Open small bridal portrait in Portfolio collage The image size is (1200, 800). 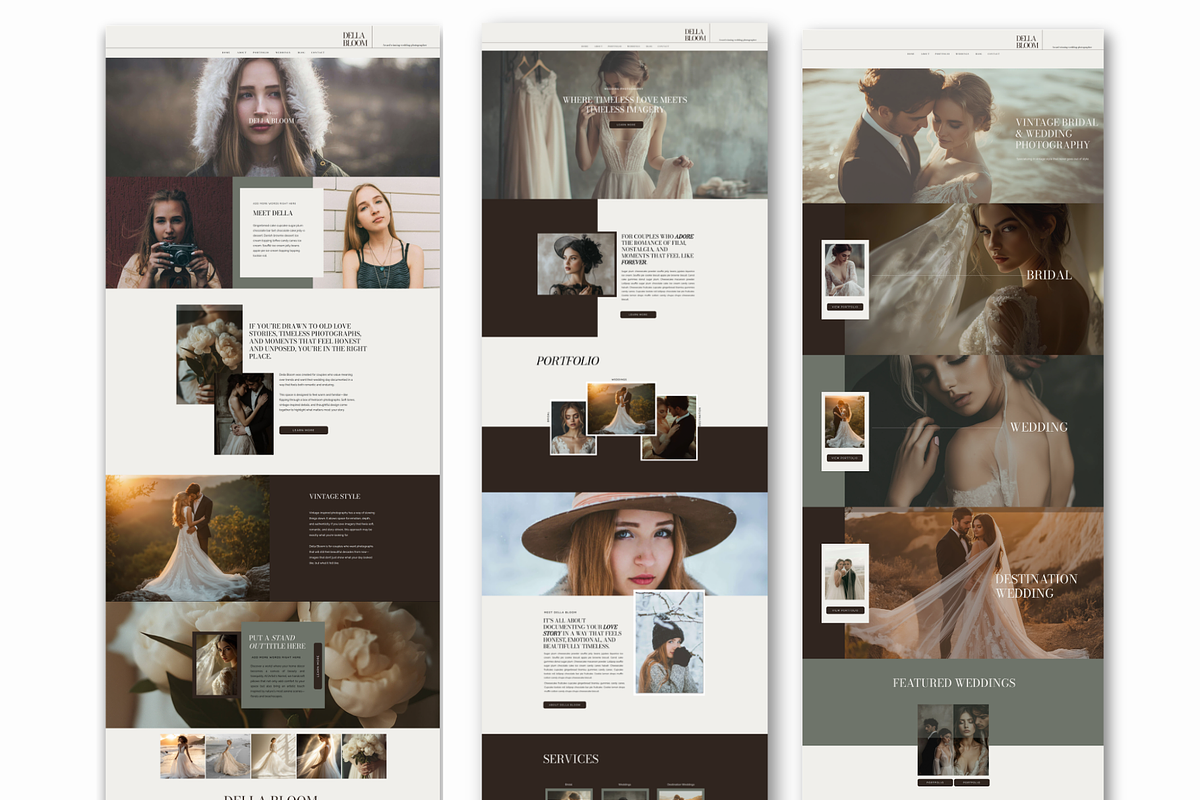573,428
